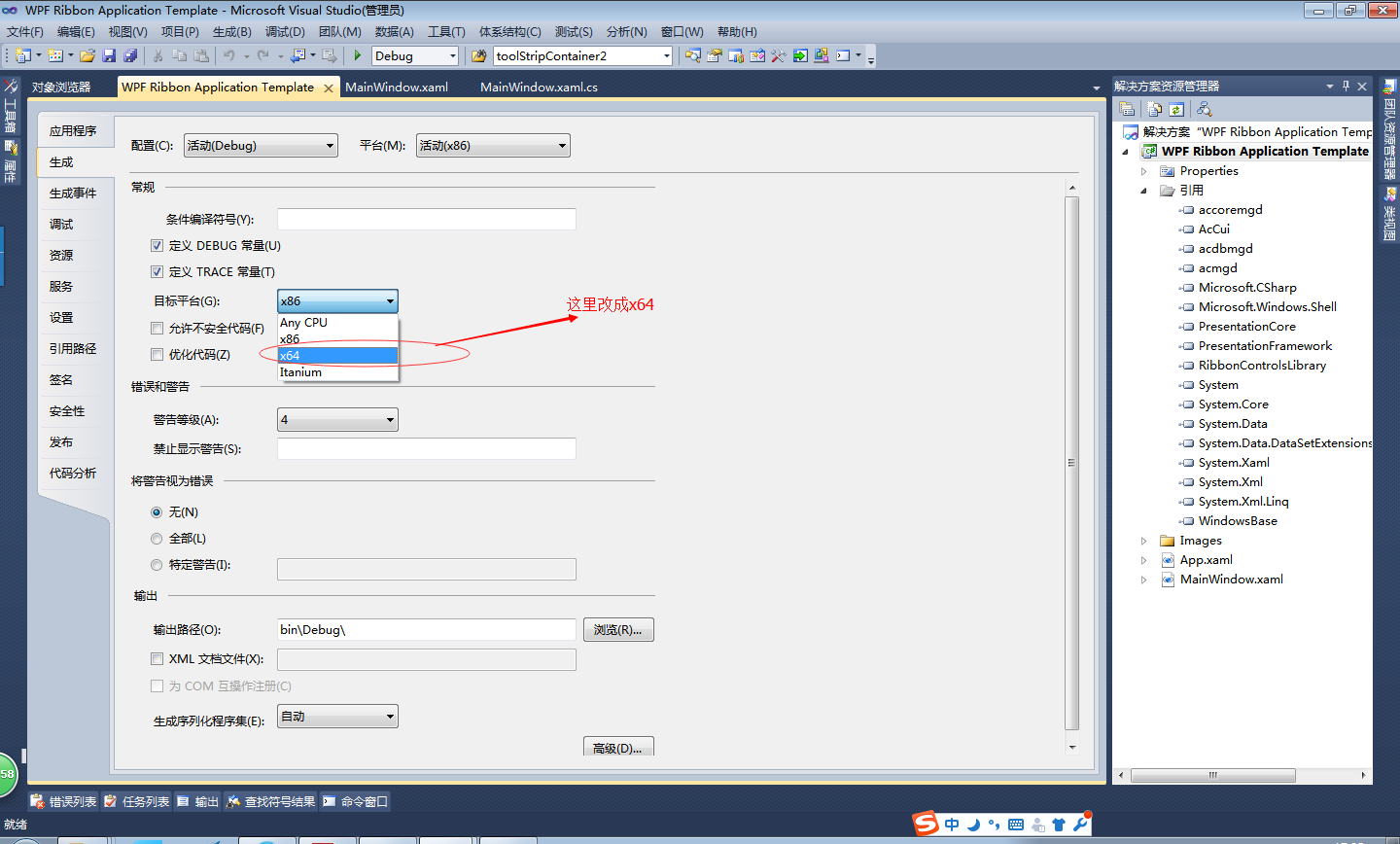Viewport: 1400px width, 844px height.
Task: Enable XML documentation file checkbox
Action: (x=157, y=659)
